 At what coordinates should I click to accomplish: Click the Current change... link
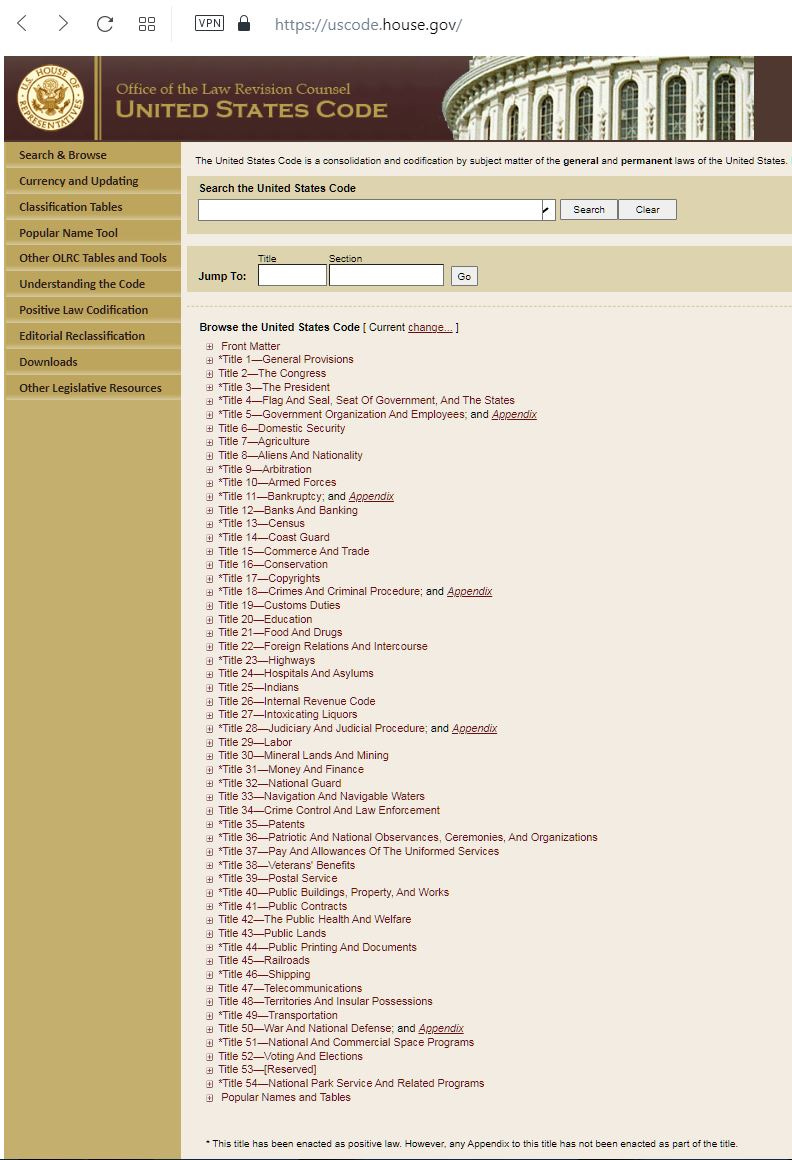(430, 327)
